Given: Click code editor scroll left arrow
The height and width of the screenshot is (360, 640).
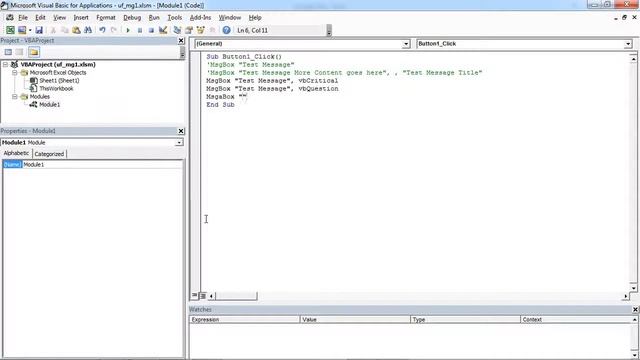Looking at the screenshot, I should point(211,296).
